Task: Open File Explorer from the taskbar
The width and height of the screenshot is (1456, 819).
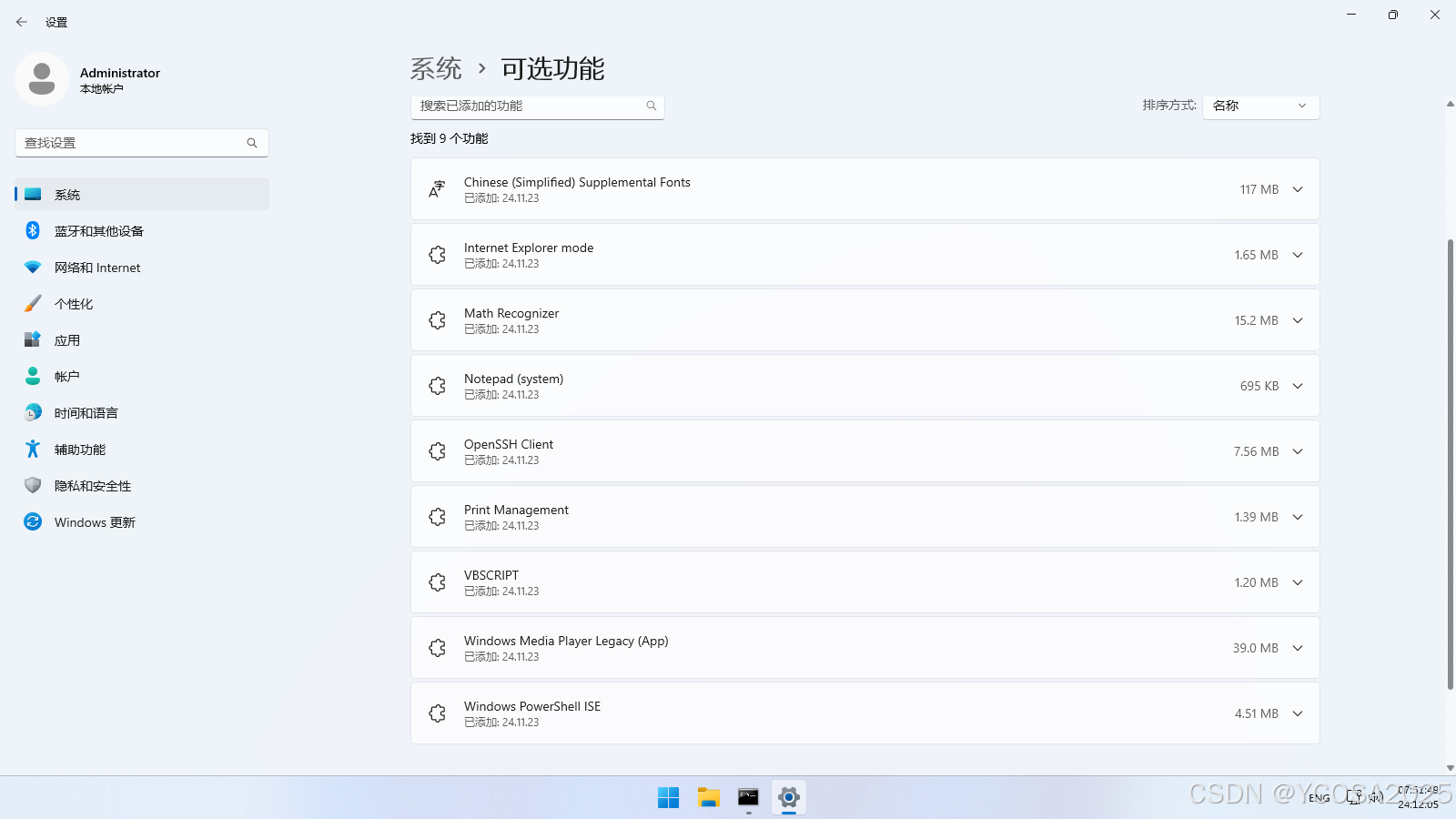Action: pos(709,797)
